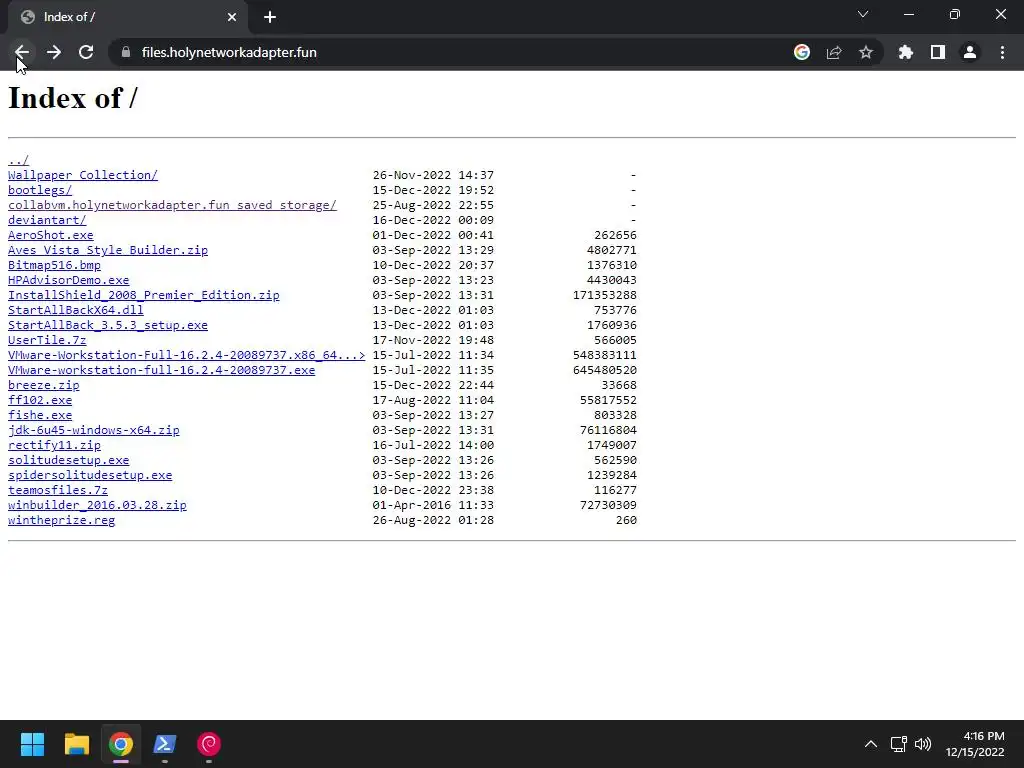The image size is (1024, 768).
Task: Download breeze.zip
Action: [x=44, y=385]
